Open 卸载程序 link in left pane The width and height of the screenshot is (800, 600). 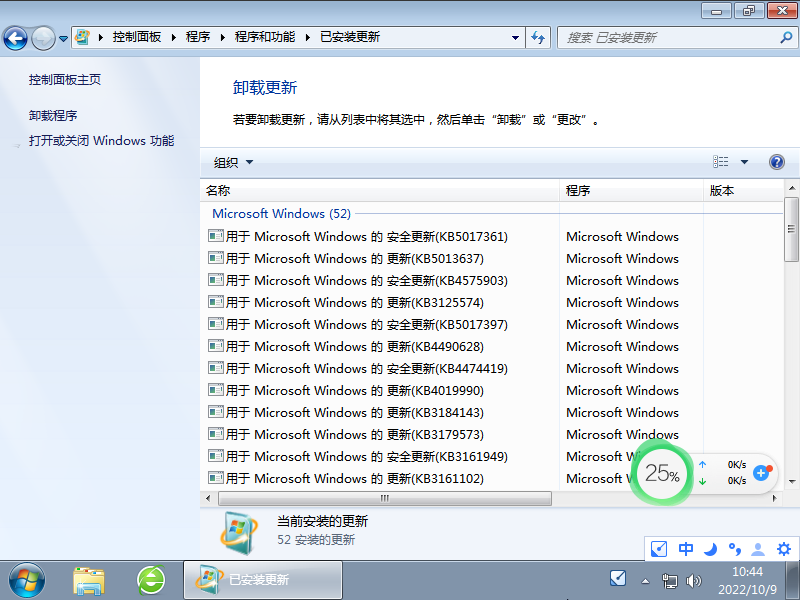[x=54, y=114]
